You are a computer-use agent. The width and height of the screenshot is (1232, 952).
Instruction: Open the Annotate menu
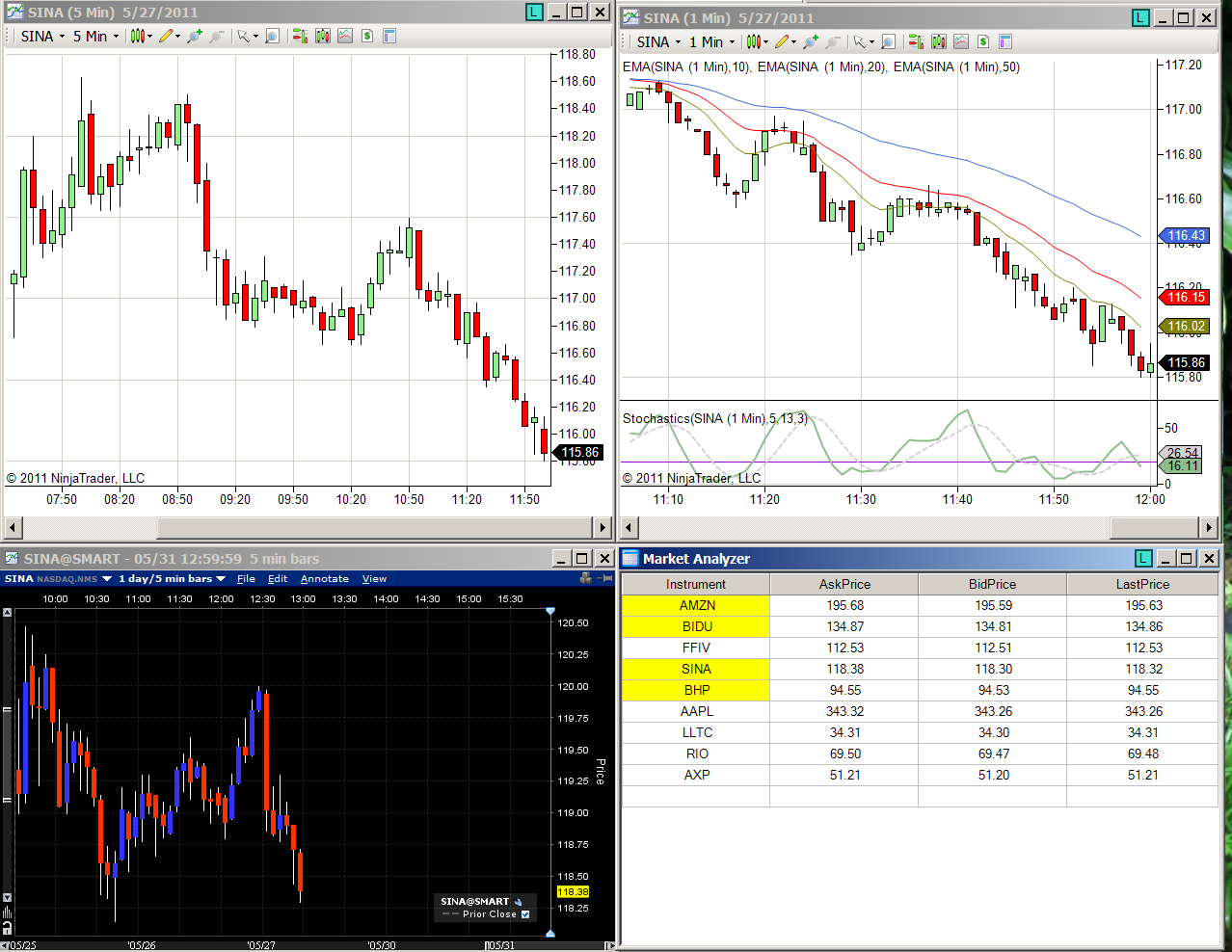click(325, 579)
